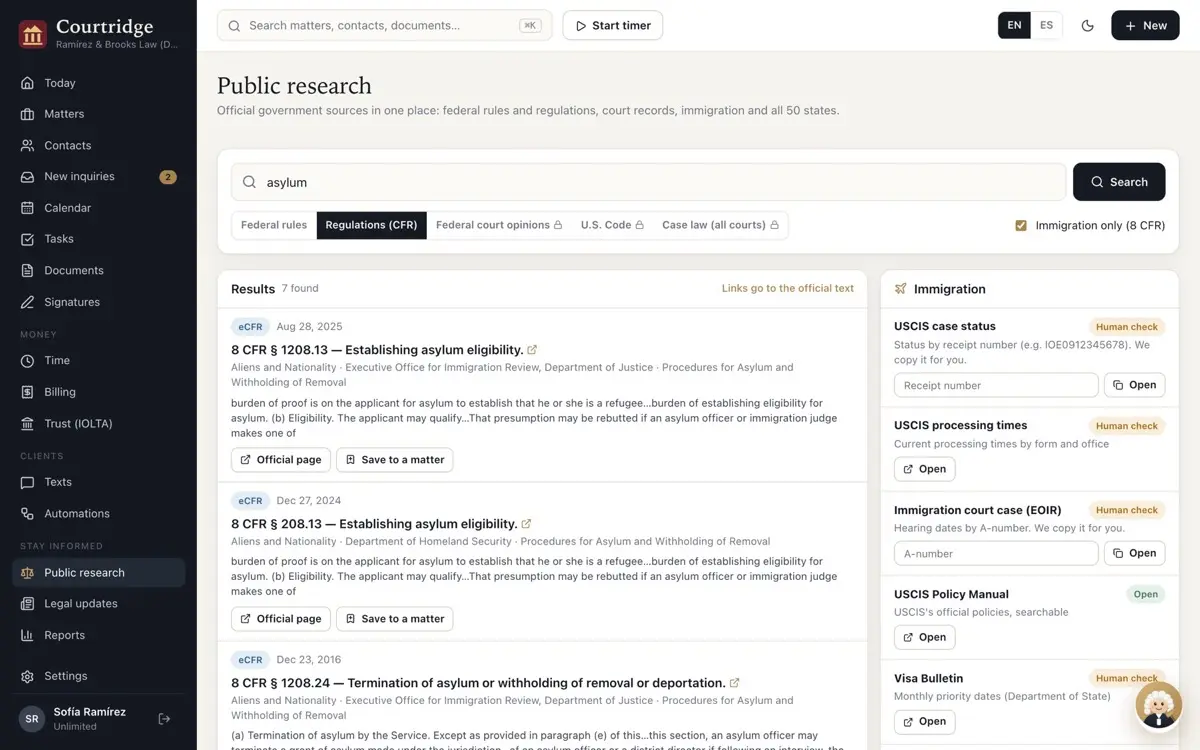
Task: Open the Matters page
Action: (98, 114)
